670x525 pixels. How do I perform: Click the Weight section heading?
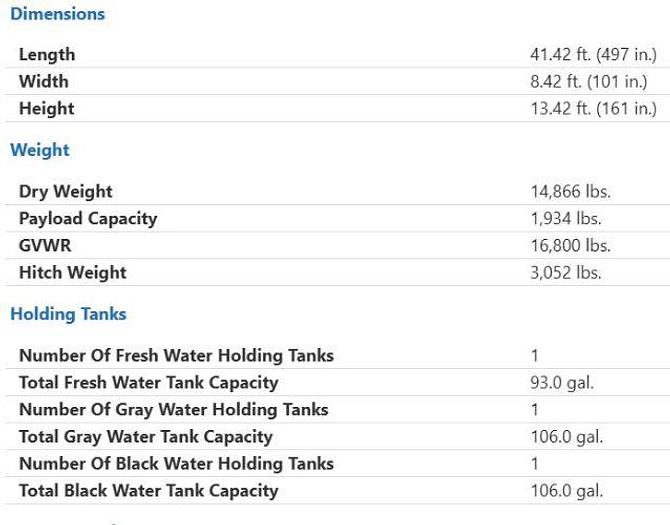(x=40, y=150)
